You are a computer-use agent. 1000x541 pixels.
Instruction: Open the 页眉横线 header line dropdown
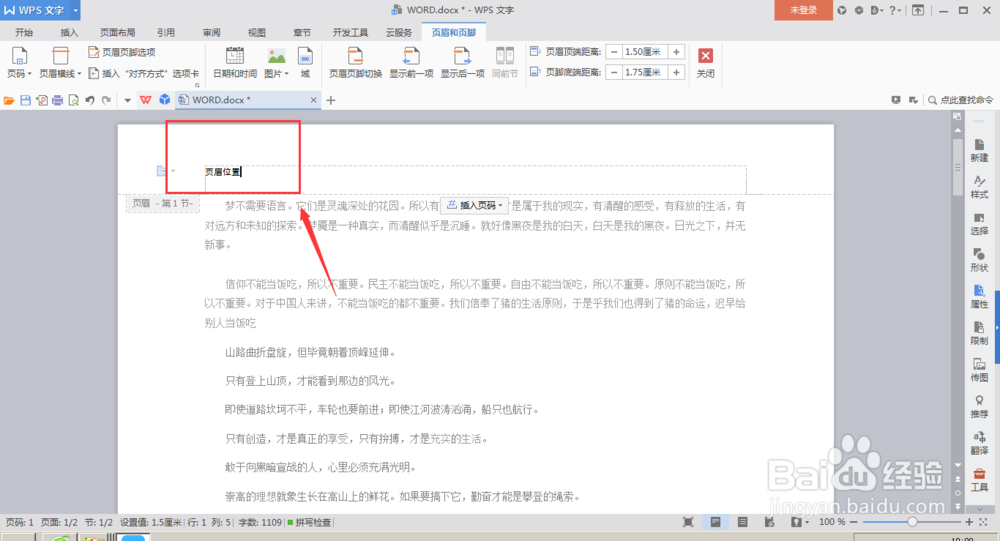[60, 63]
